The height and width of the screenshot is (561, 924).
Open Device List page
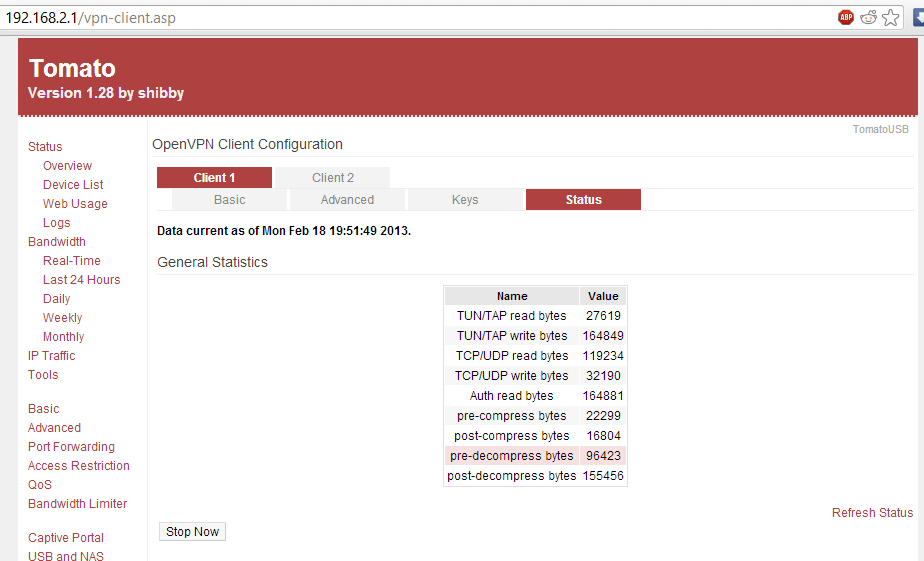[73, 184]
